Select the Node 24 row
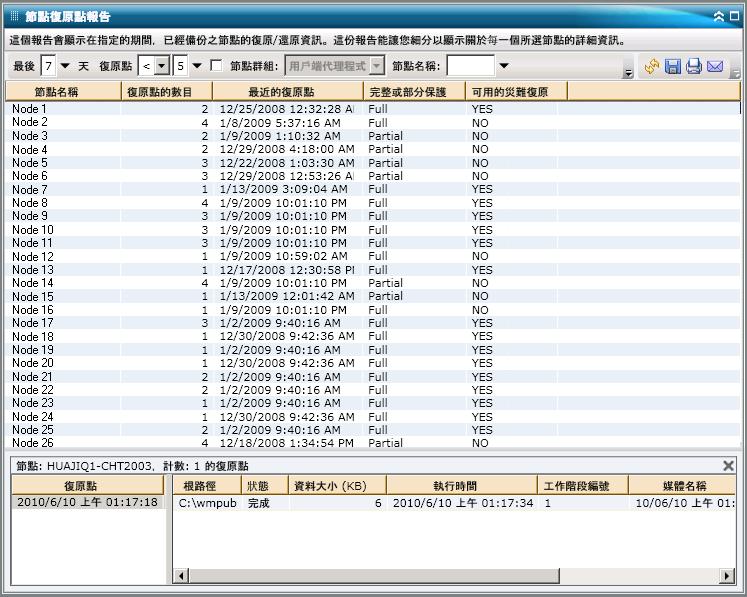The height and width of the screenshot is (597, 747). [x=373, y=417]
